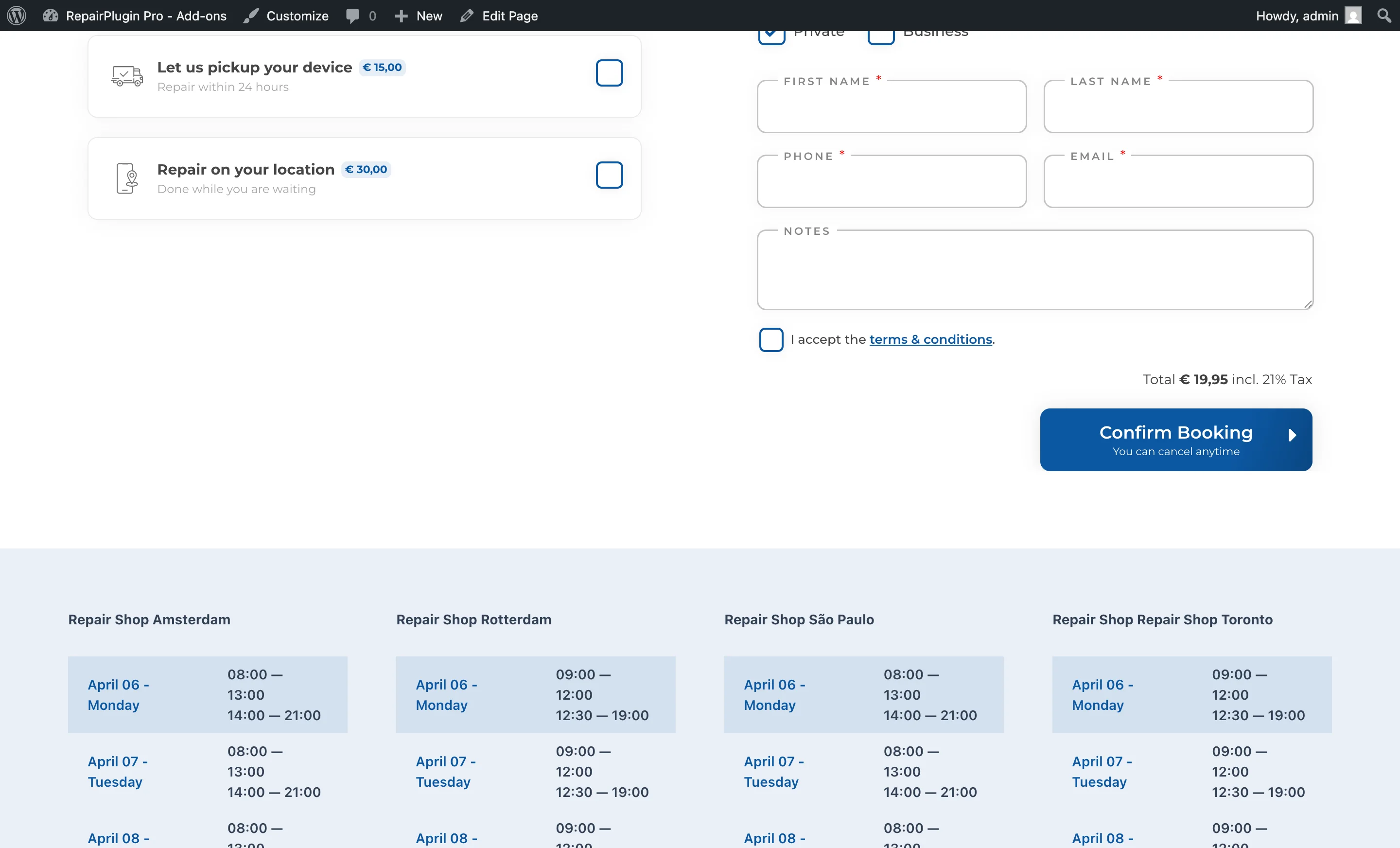Click the search magnifier icon
1400x848 pixels.
coord(1383,16)
